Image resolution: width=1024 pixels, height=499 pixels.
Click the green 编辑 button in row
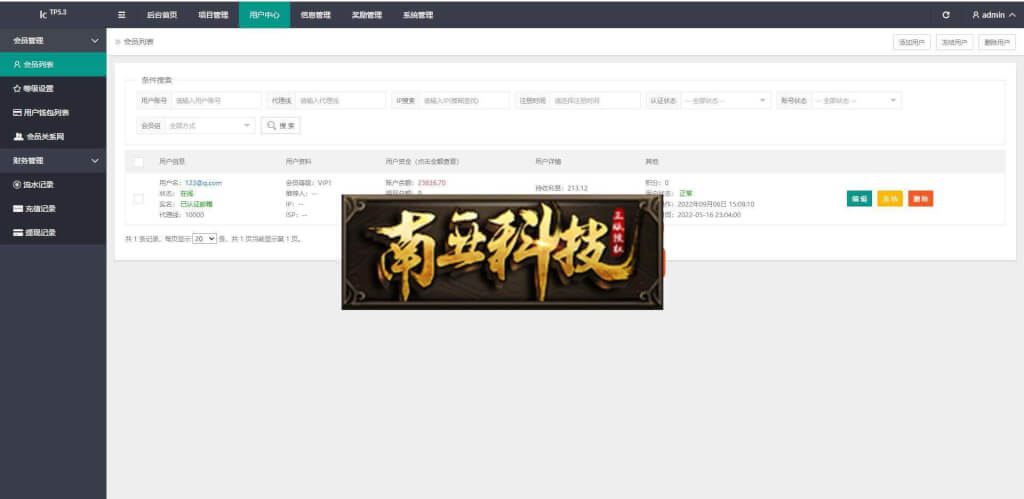tap(859, 199)
